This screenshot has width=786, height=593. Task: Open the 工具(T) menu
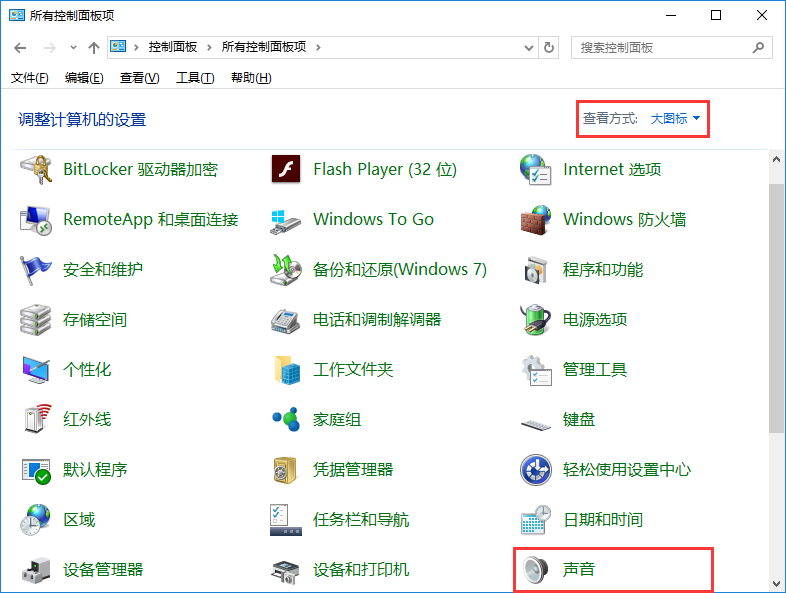click(195, 78)
